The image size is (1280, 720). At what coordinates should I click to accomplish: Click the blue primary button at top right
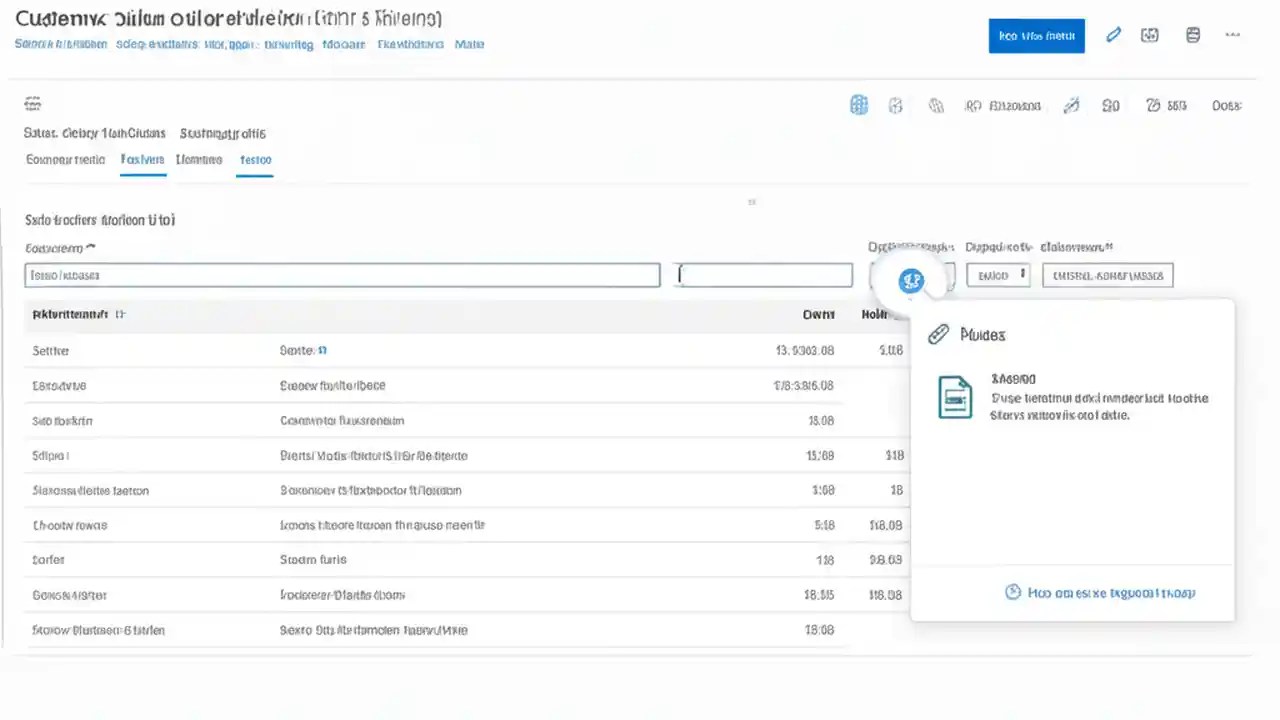(1036, 35)
